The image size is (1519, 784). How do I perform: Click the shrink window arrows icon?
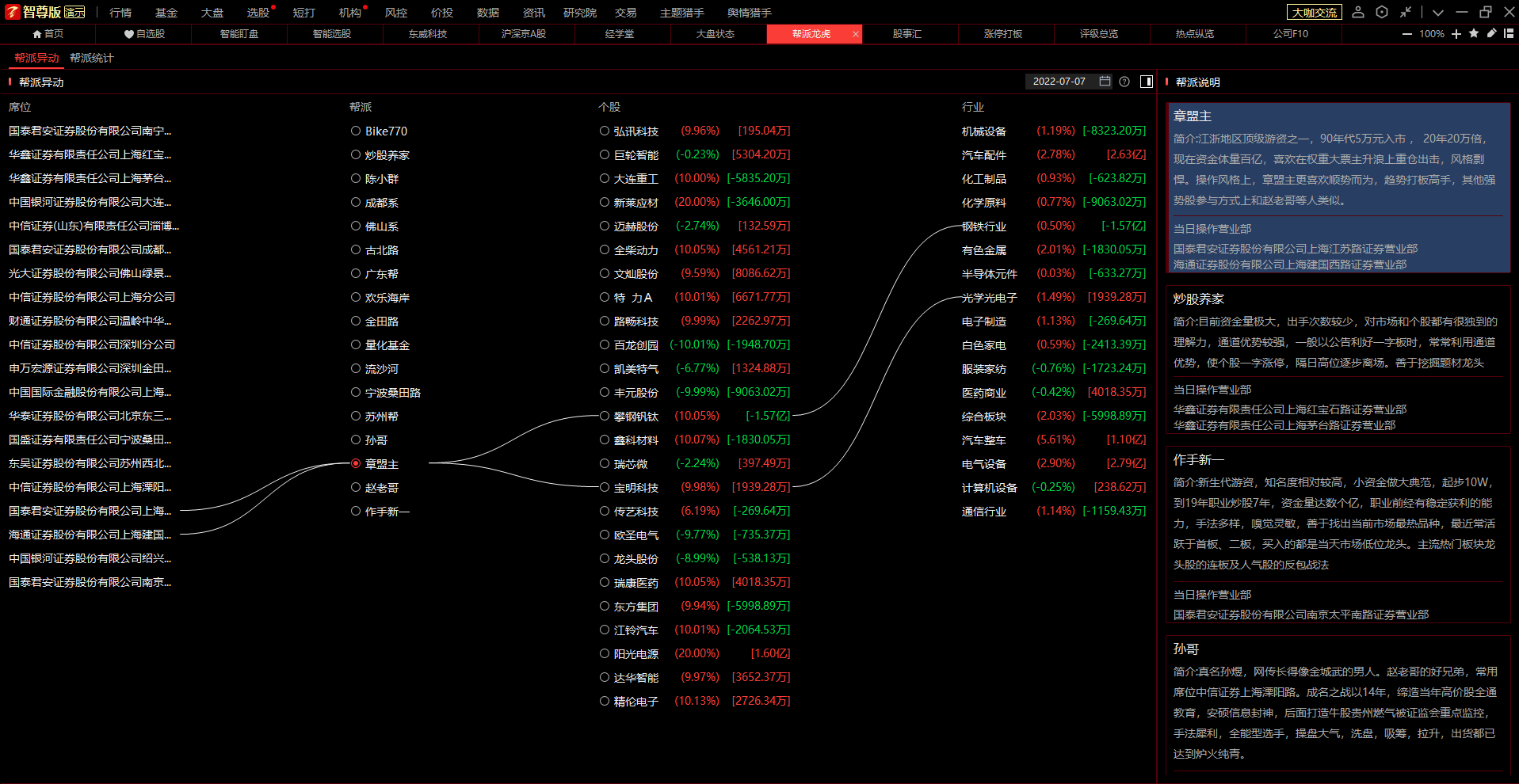[1406, 12]
